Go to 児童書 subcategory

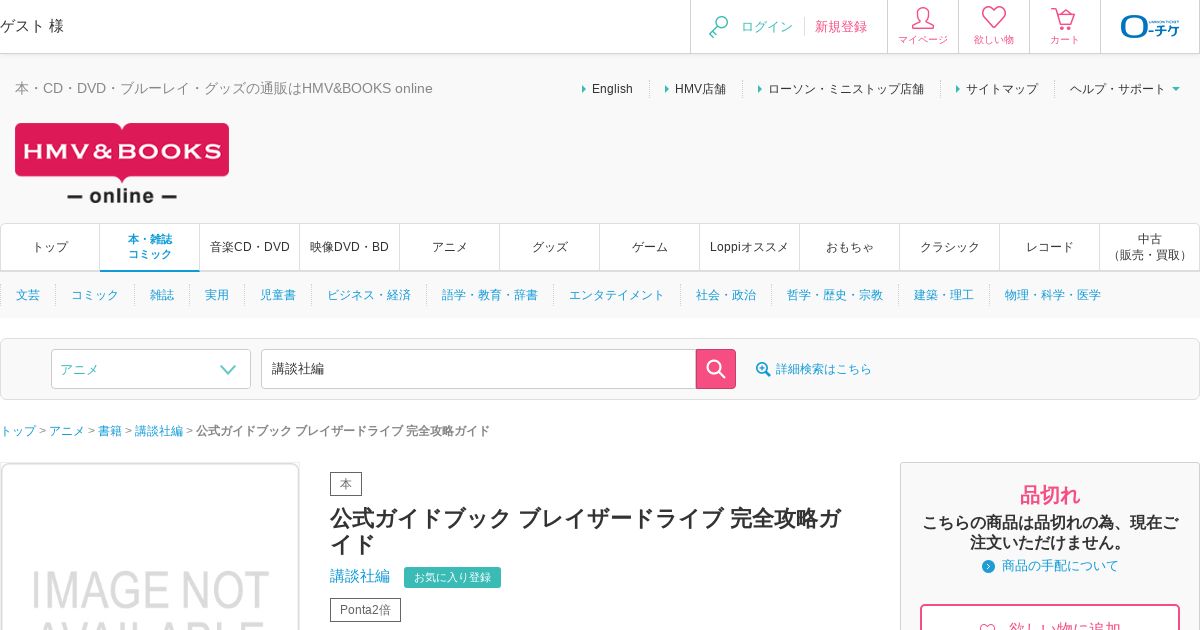click(278, 295)
